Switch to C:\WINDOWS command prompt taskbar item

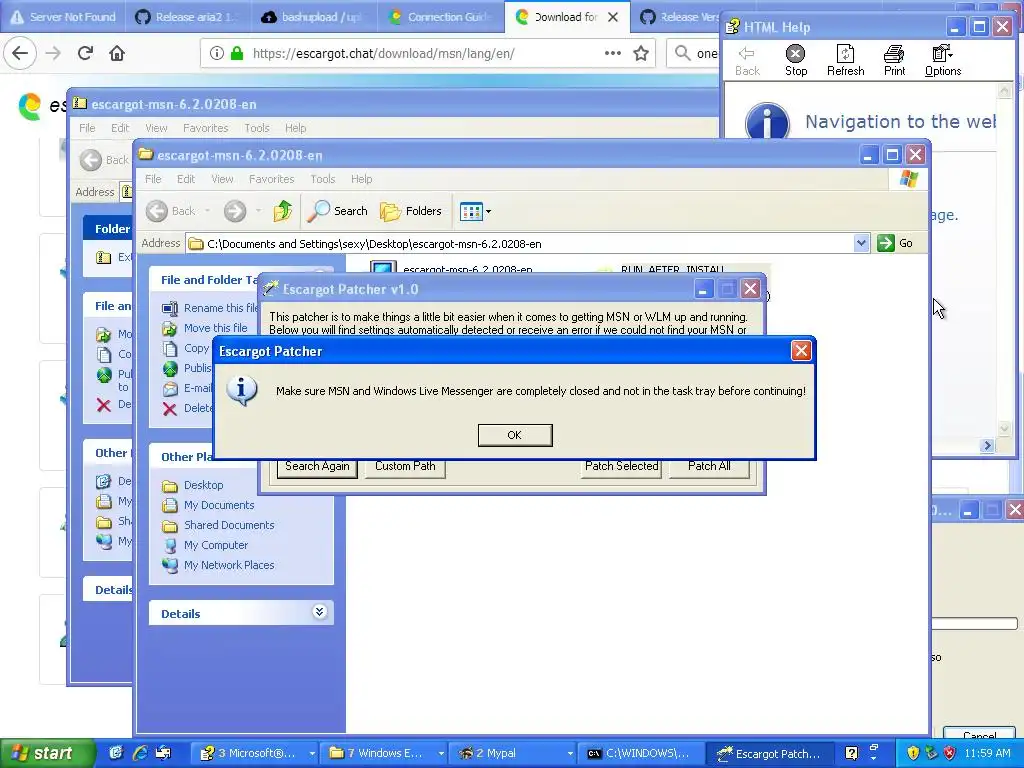pyautogui.click(x=643, y=753)
